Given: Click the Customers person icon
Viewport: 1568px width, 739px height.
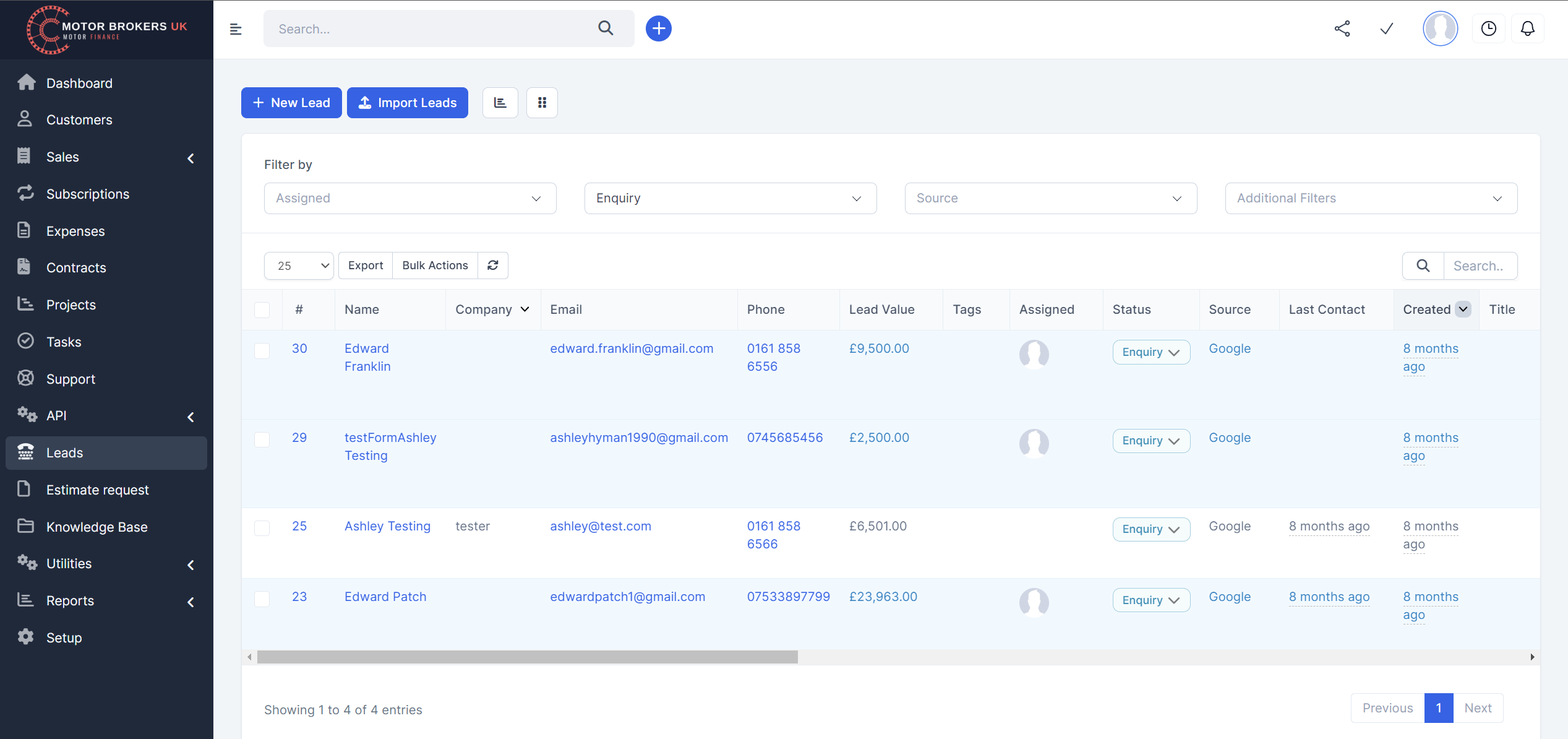Looking at the screenshot, I should coord(25,119).
